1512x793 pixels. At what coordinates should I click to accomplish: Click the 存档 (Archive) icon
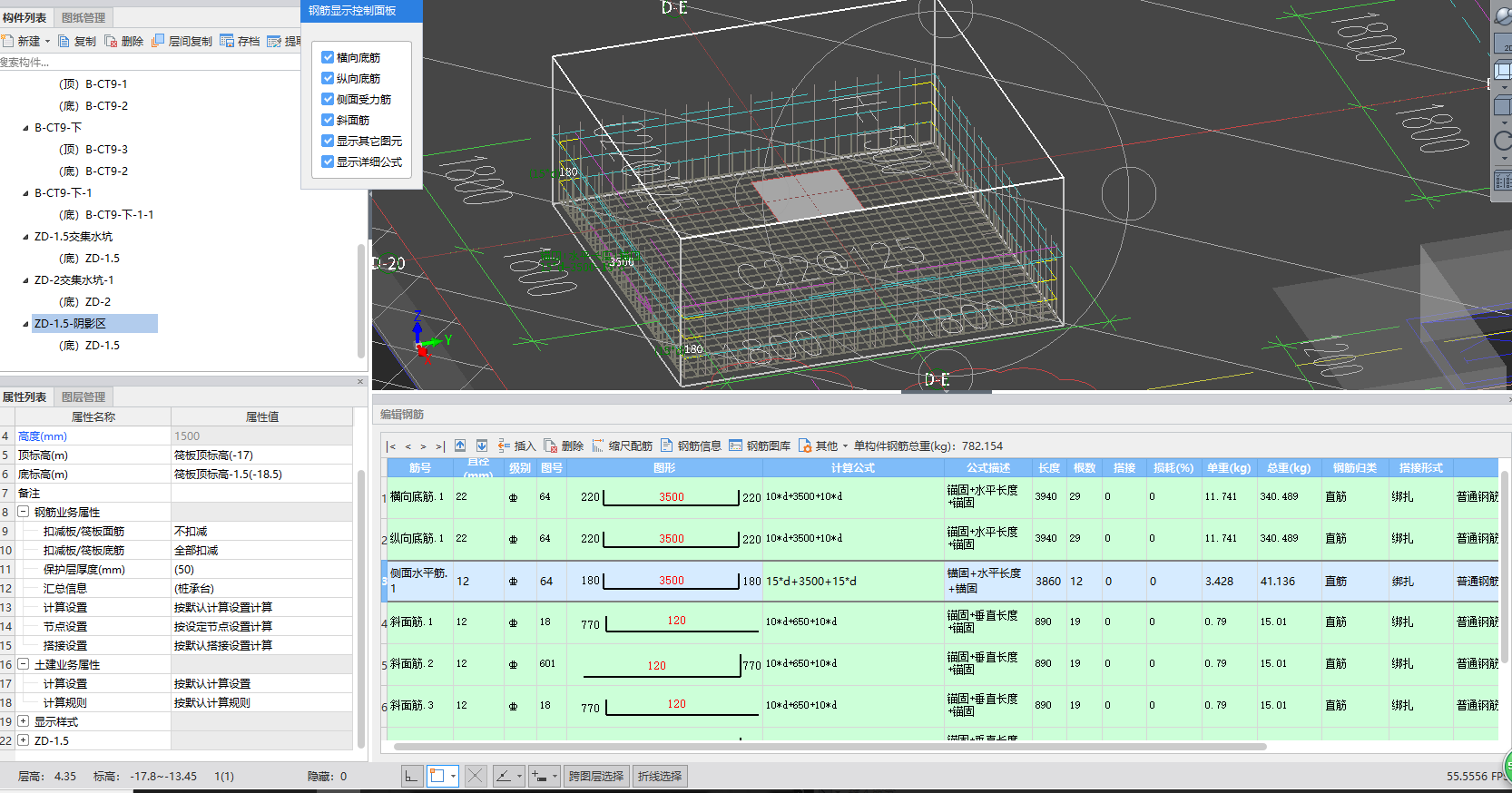[227, 41]
